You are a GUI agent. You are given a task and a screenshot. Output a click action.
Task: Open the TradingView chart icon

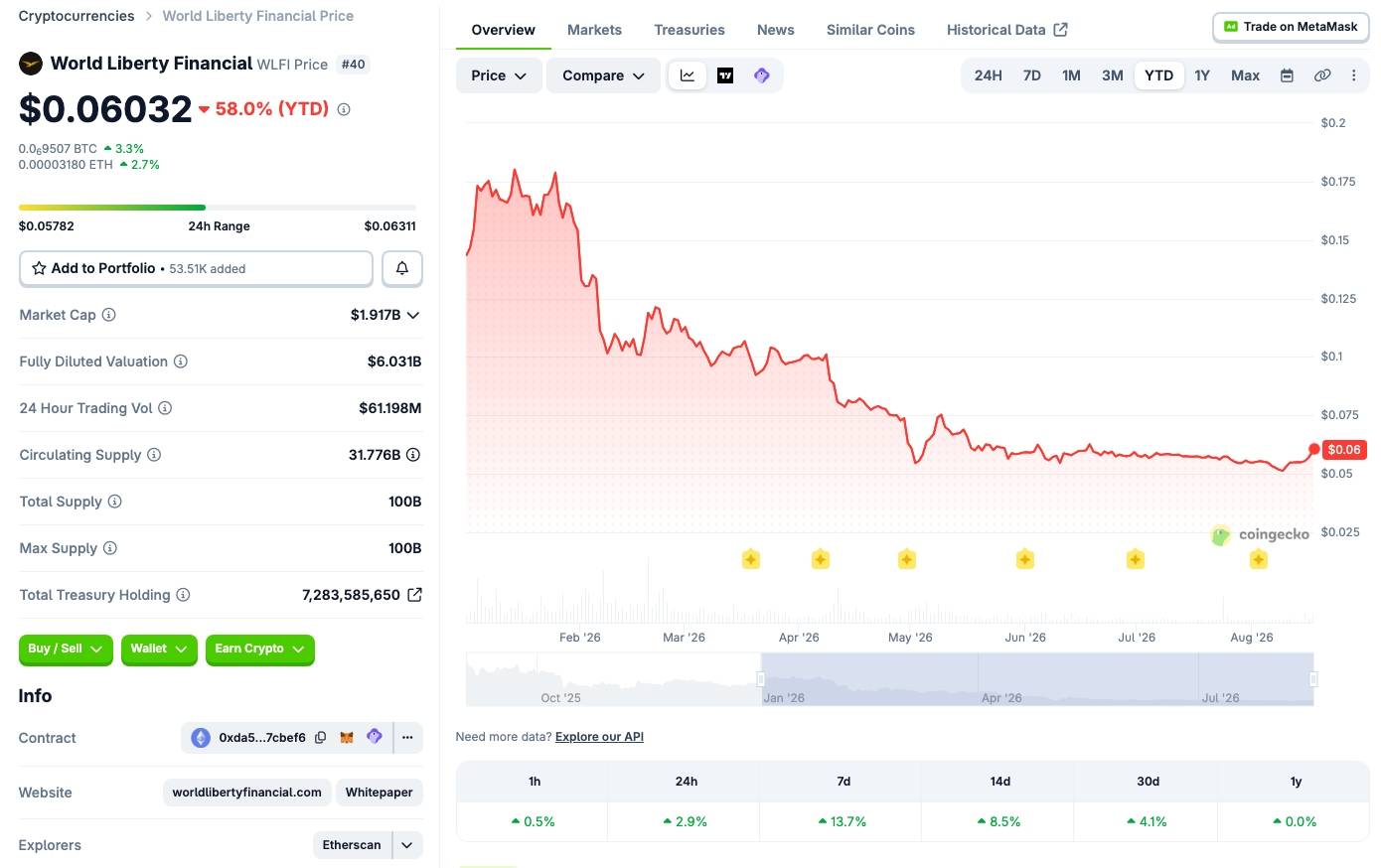tap(725, 75)
